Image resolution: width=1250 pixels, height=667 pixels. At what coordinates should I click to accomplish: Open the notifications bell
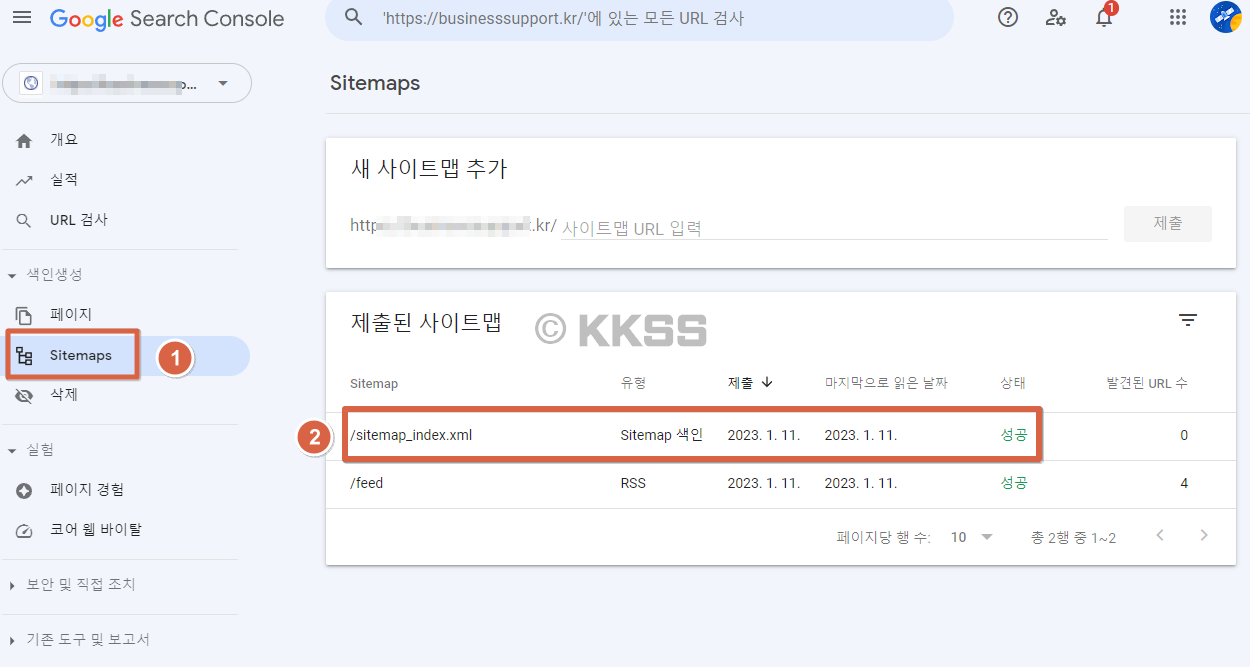[x=1103, y=17]
